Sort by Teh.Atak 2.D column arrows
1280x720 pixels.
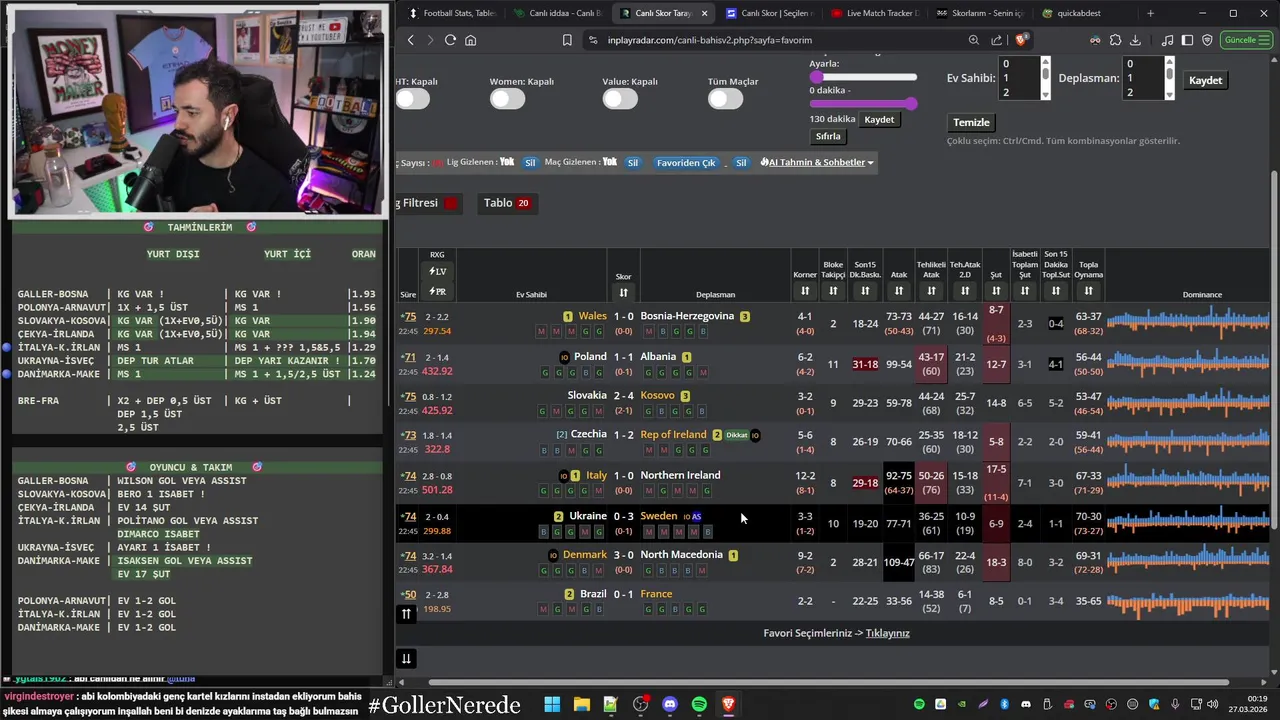click(965, 291)
